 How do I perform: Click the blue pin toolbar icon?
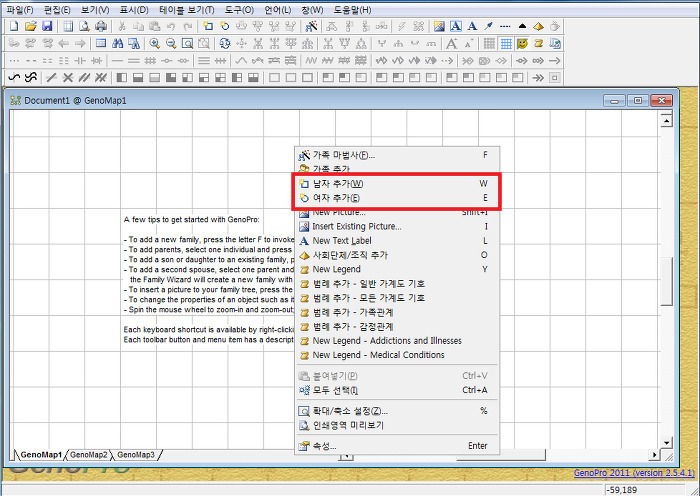point(488,26)
